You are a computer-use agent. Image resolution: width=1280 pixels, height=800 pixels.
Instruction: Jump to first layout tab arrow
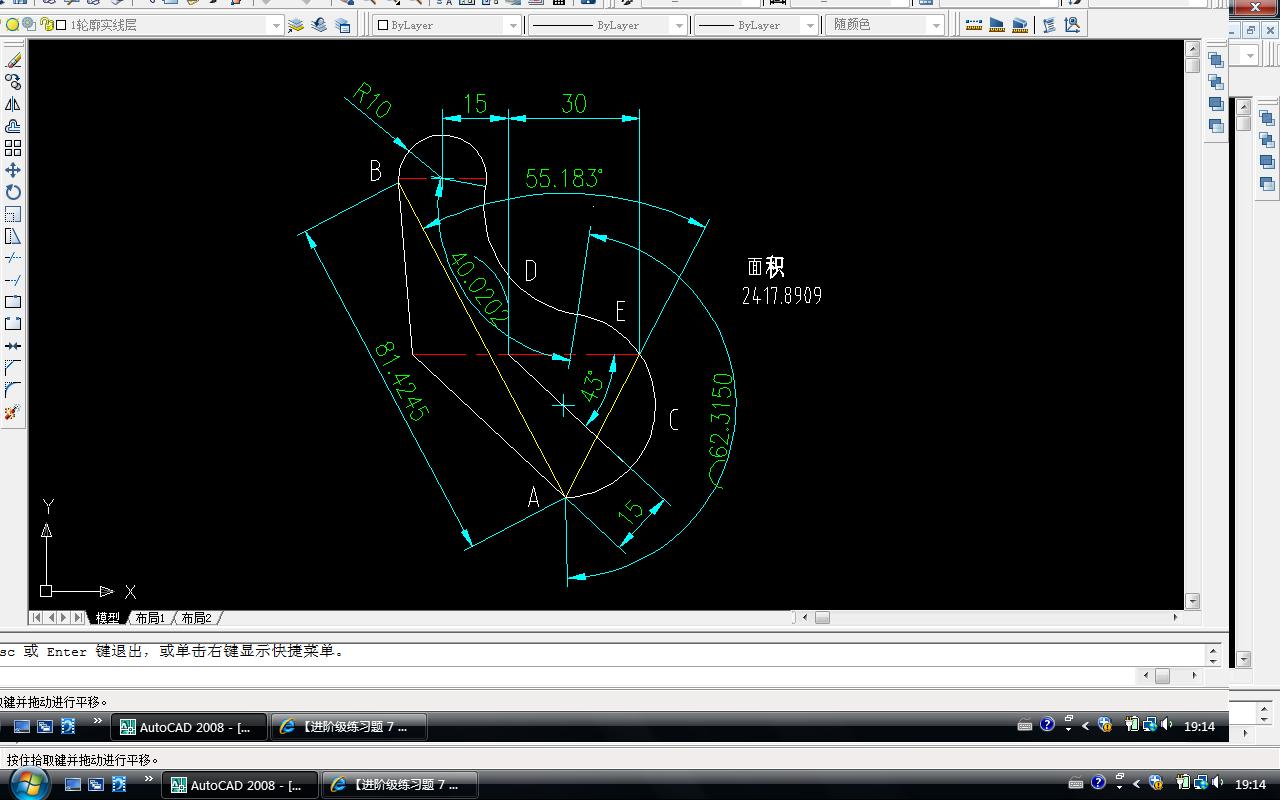click(x=37, y=618)
